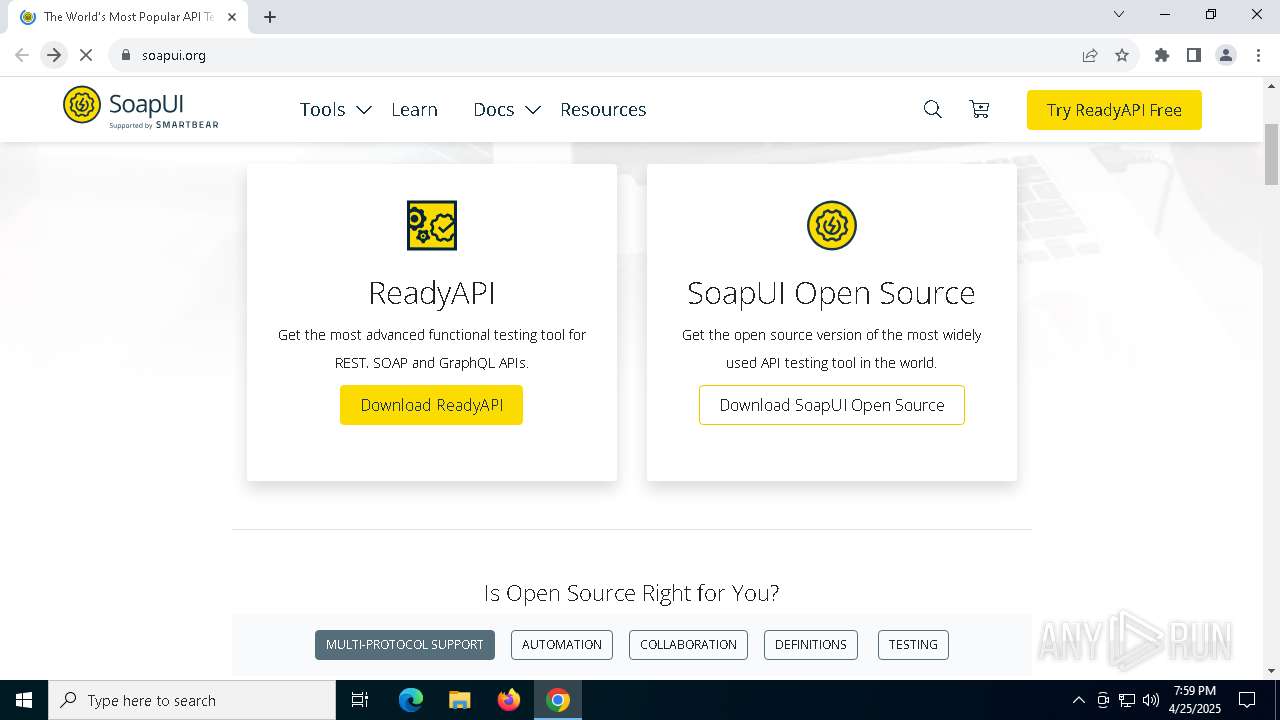
Task: Toggle Chrome side panel icon
Action: [1194, 55]
